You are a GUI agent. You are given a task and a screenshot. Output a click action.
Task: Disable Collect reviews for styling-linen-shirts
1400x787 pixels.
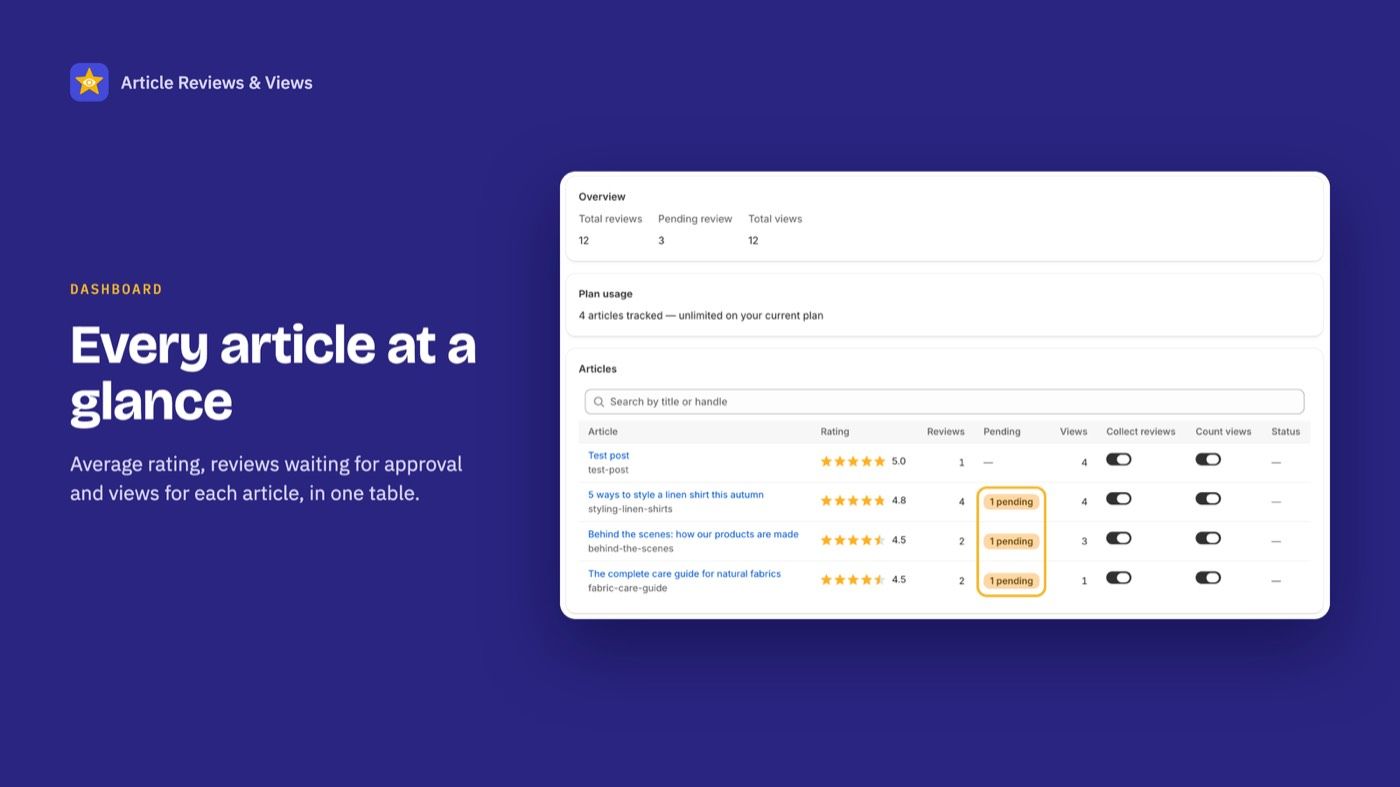1118,498
